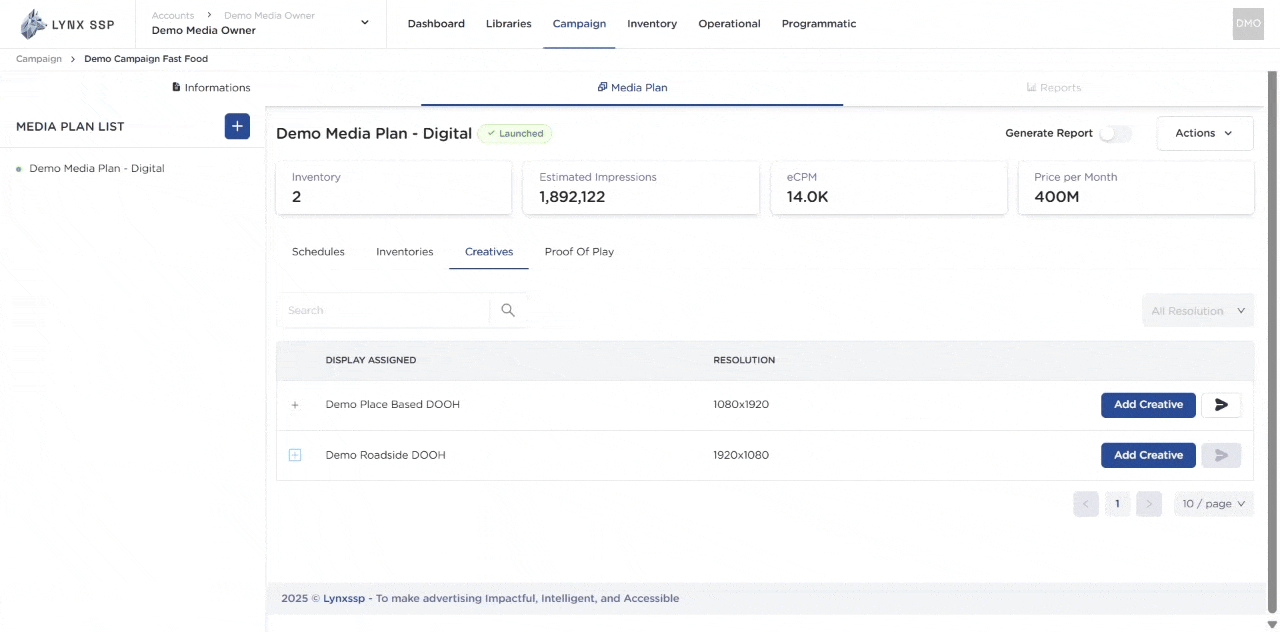The image size is (1280, 632).
Task: Go to next page arrow
Action: coord(1149,504)
